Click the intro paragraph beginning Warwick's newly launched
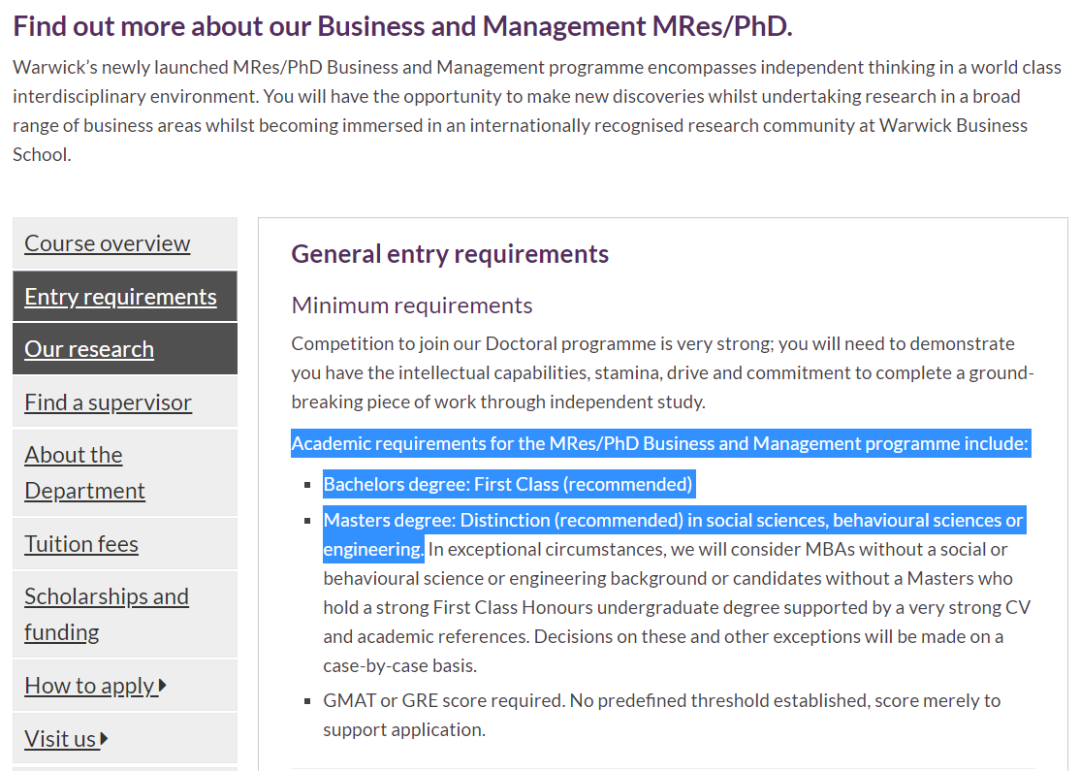The height and width of the screenshot is (771, 1080). point(537,111)
